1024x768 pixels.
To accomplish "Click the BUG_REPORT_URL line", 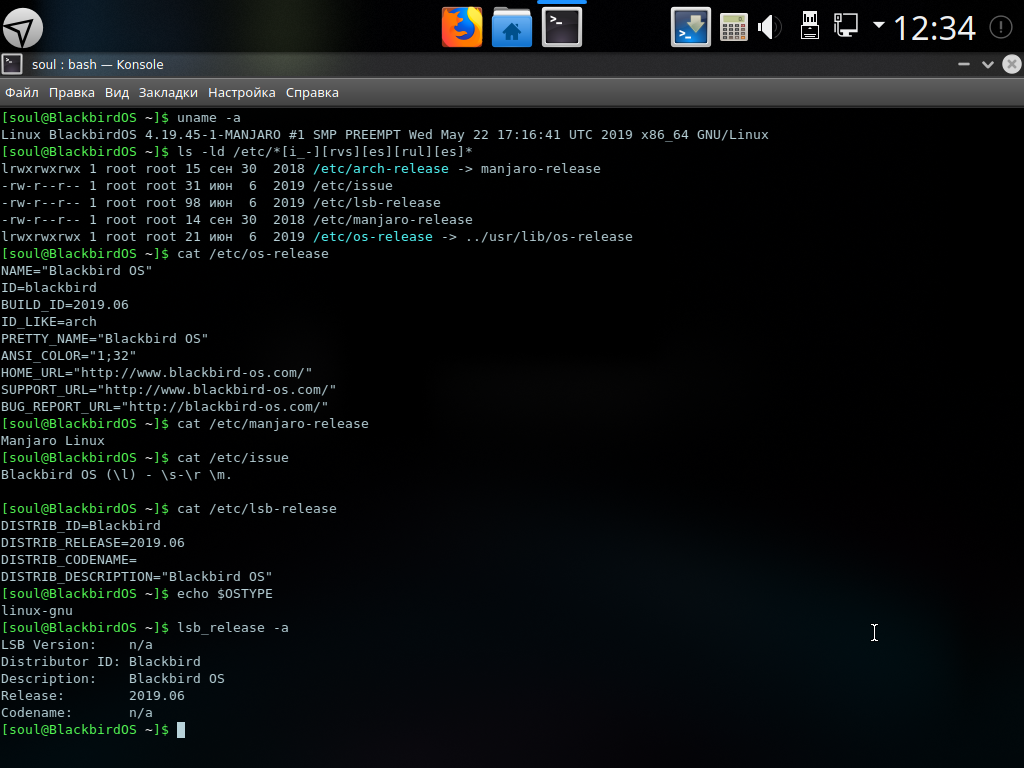I will click(165, 406).
